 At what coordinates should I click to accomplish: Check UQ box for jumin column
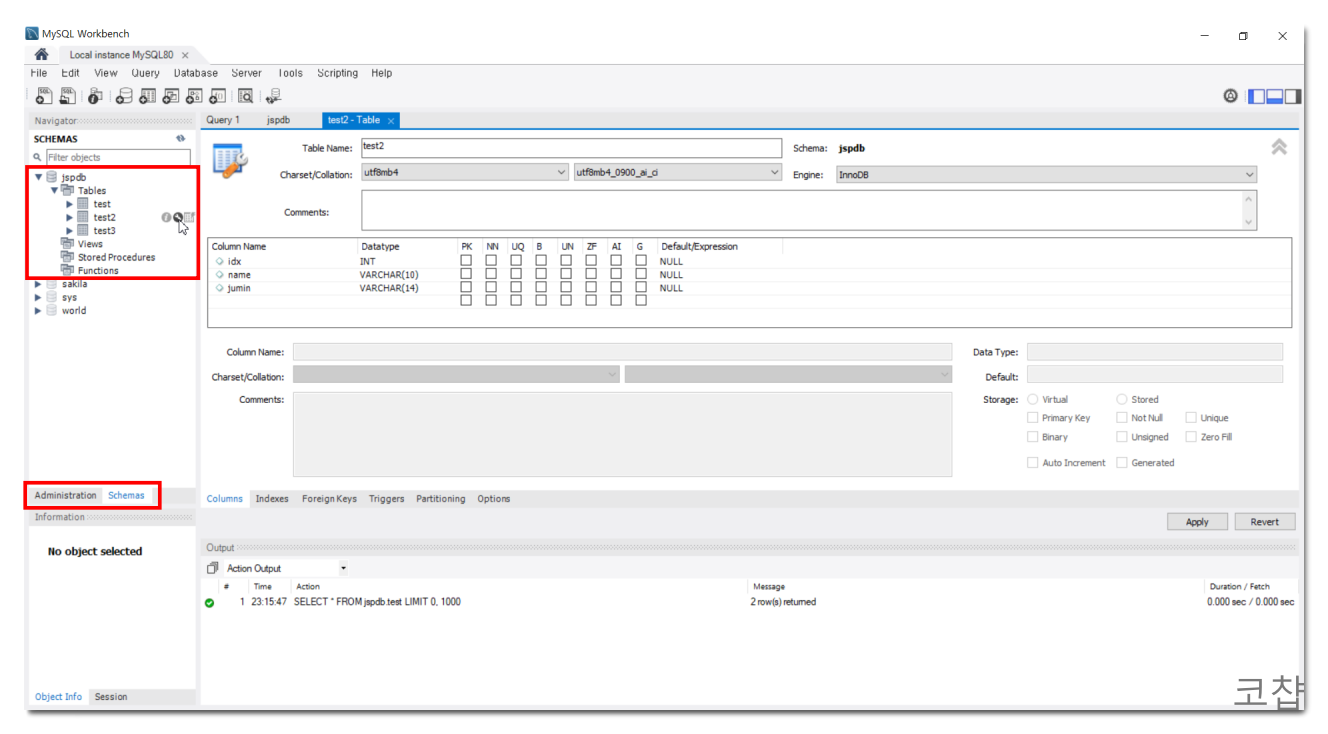[x=516, y=288]
